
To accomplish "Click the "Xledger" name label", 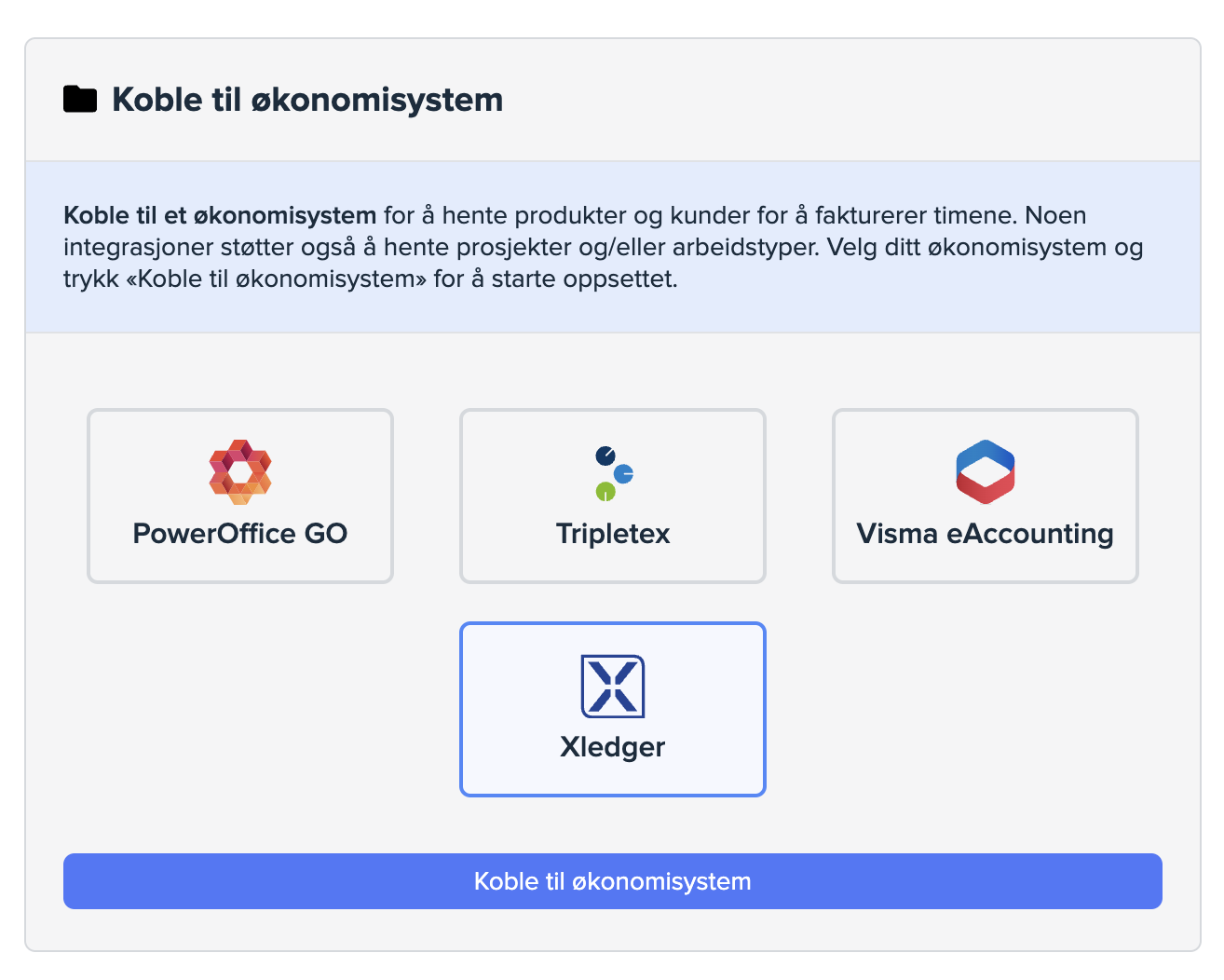I will pos(613,747).
